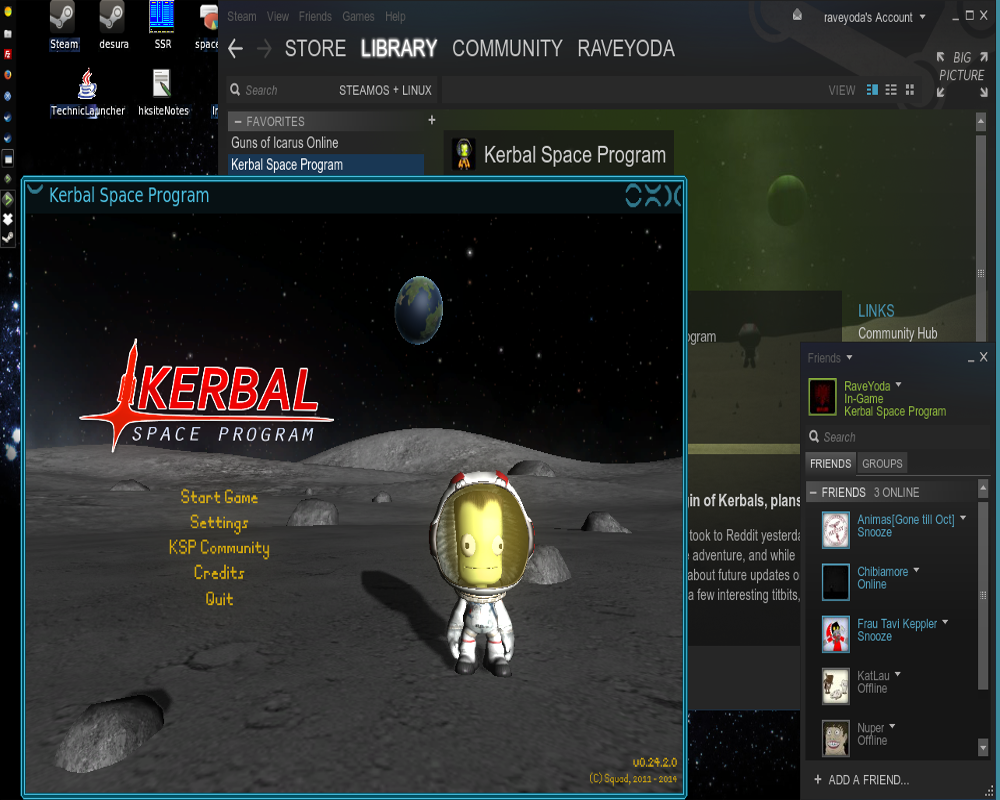Click Chibiamore's avatar
Image resolution: width=1000 pixels, height=800 pixels.
tap(835, 582)
